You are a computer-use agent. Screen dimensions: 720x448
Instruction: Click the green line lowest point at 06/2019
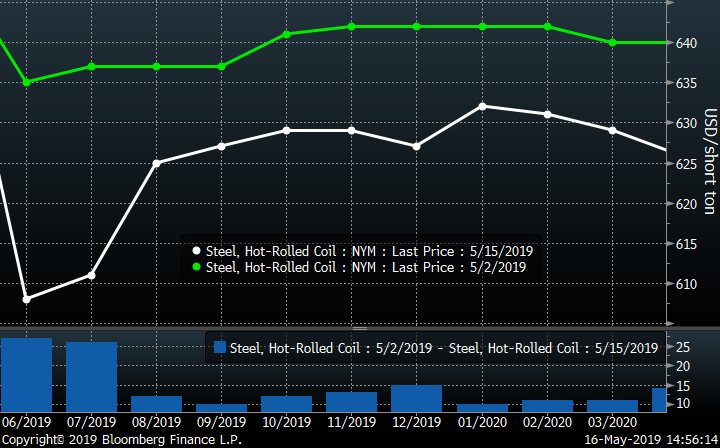coord(27,82)
